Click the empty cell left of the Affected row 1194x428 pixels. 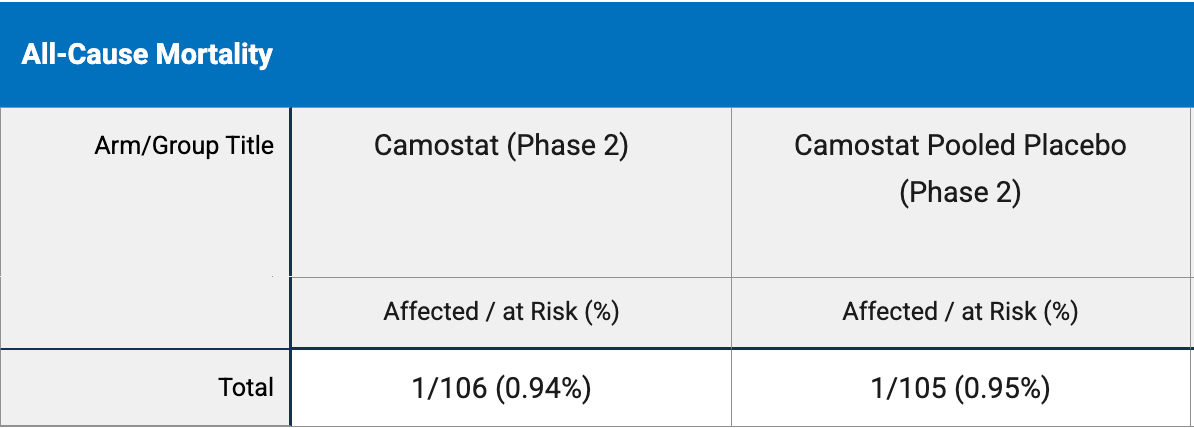(x=145, y=311)
